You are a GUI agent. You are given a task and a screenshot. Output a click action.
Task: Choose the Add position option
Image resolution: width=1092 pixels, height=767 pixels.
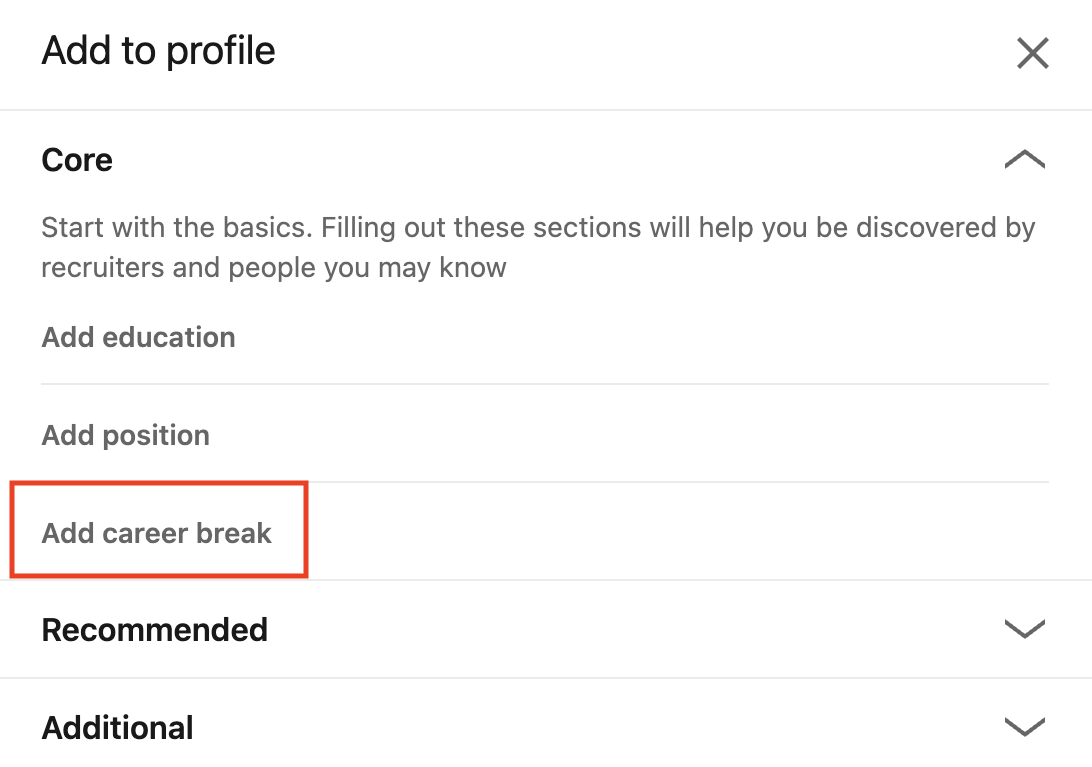coord(126,435)
